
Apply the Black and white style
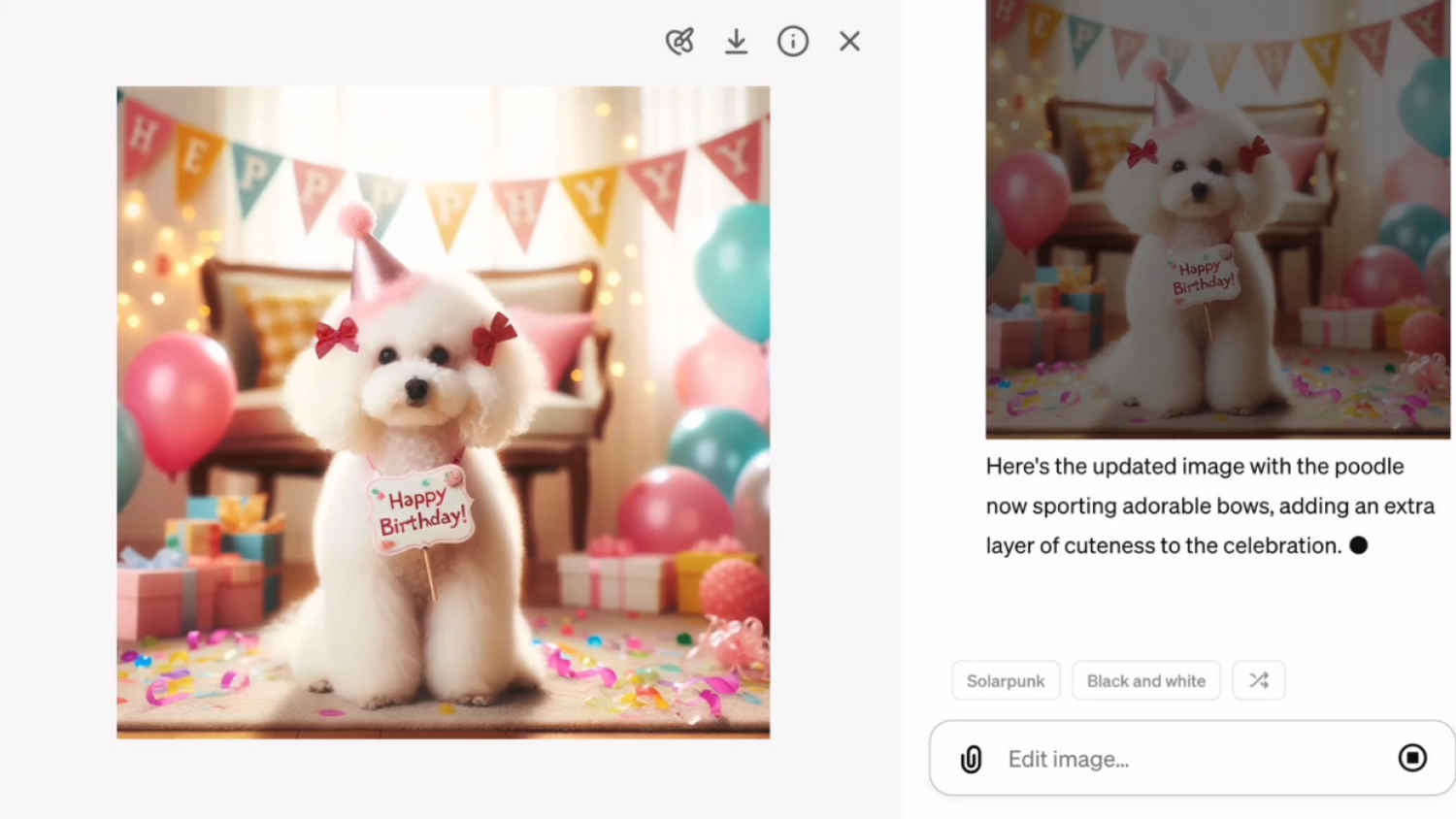[x=1145, y=680]
